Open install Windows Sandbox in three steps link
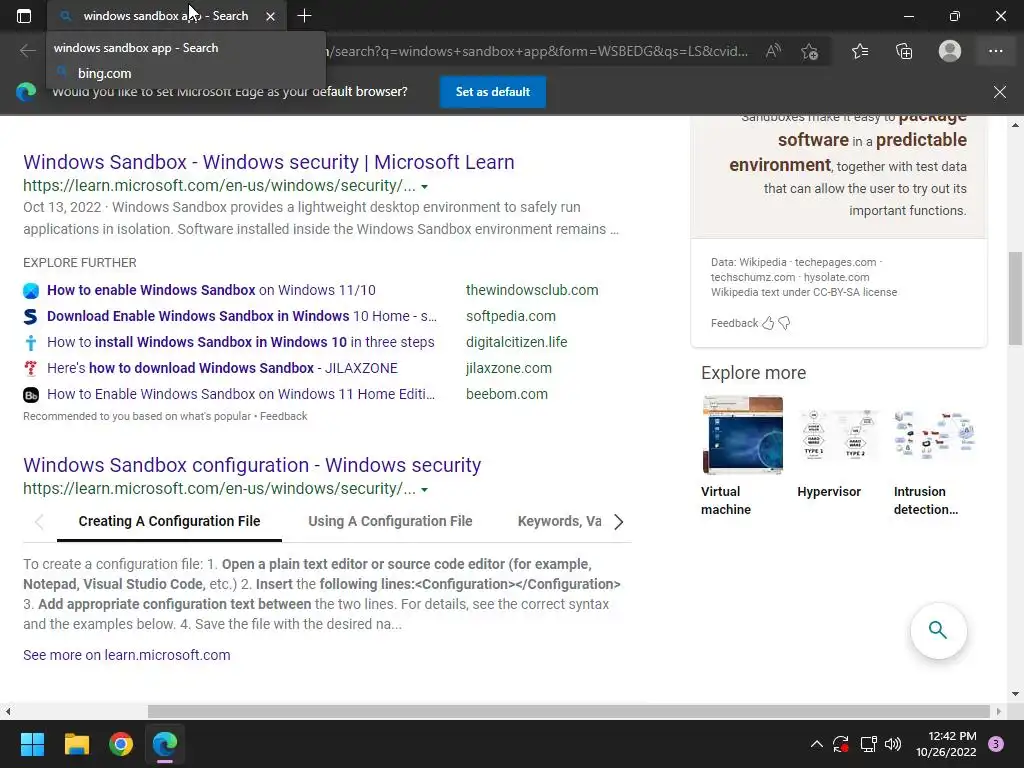This screenshot has width=1024, height=768. click(240, 342)
